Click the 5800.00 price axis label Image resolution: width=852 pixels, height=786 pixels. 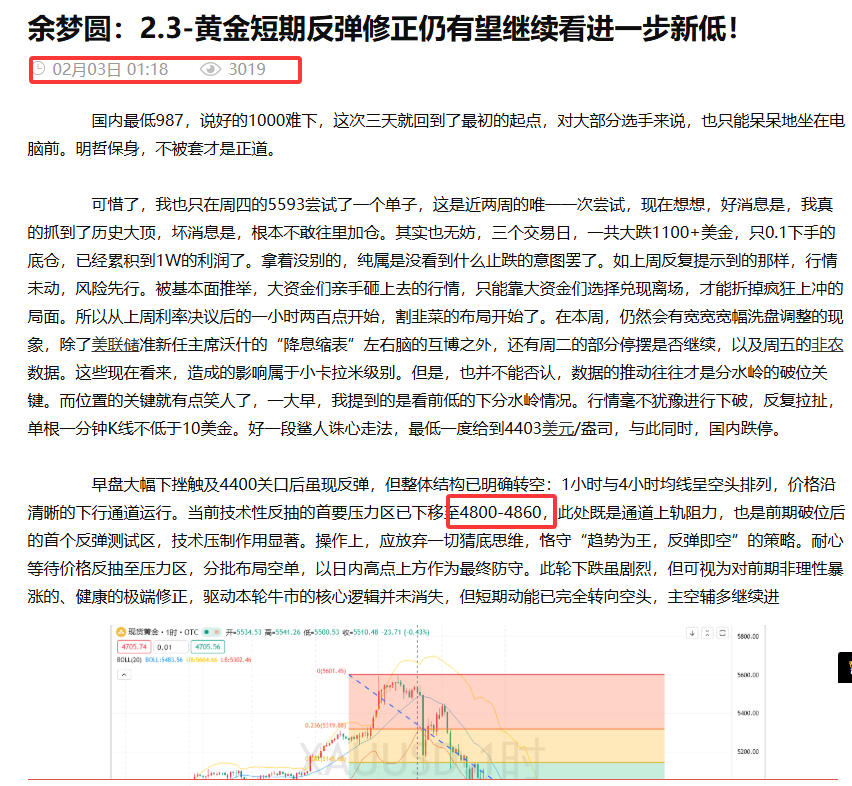pyautogui.click(x=748, y=636)
